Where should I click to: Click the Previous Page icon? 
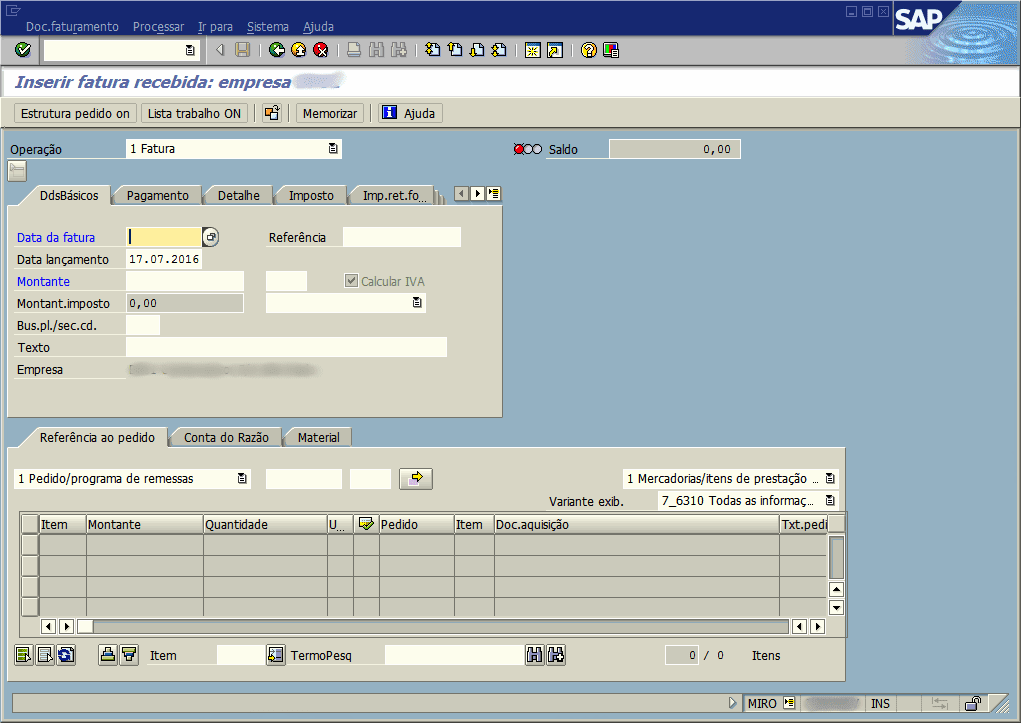(455, 50)
